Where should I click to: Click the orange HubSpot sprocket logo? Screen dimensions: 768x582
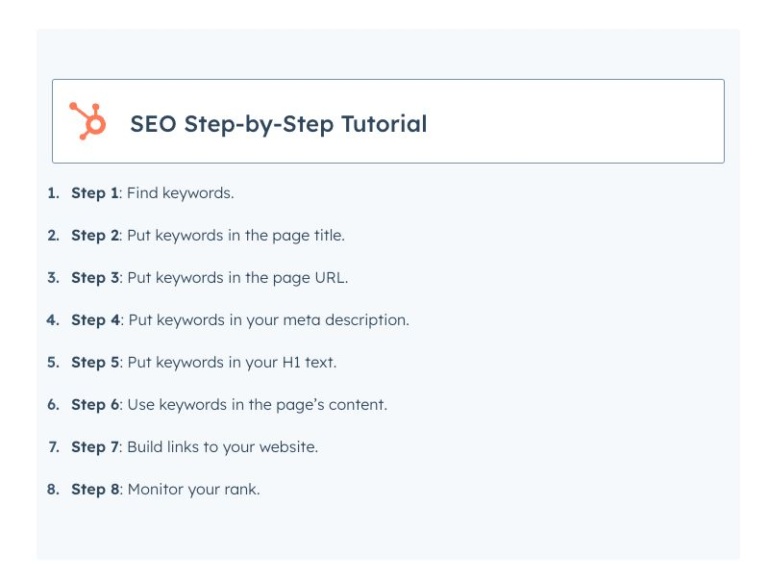[x=87, y=122]
